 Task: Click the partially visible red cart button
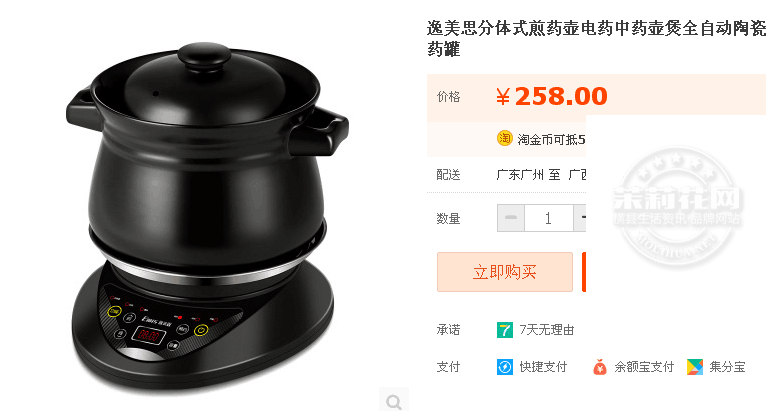point(584,272)
